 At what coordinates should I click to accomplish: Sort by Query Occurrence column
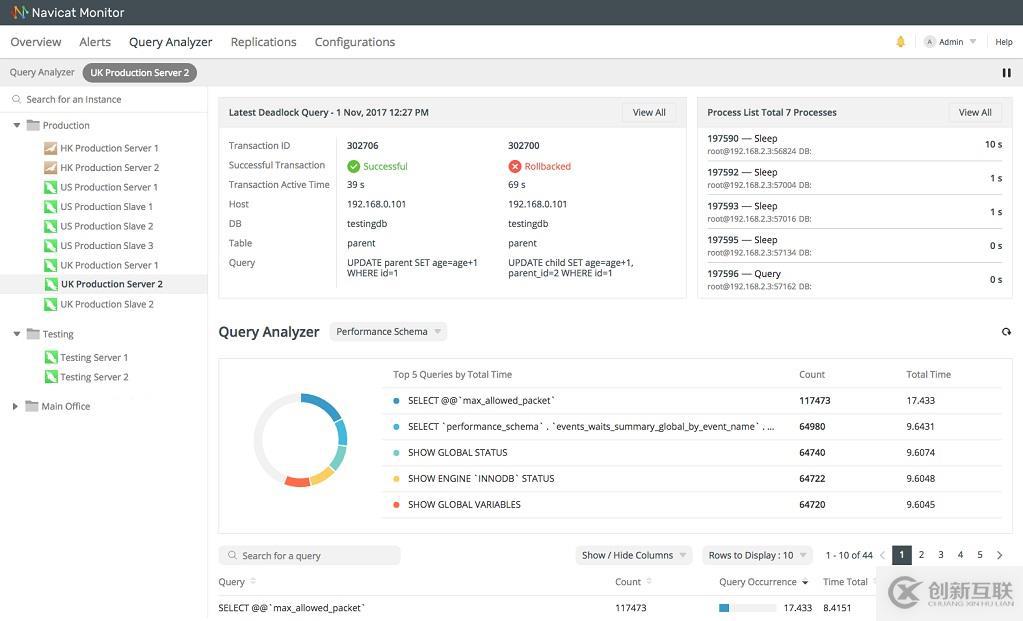[x=763, y=581]
